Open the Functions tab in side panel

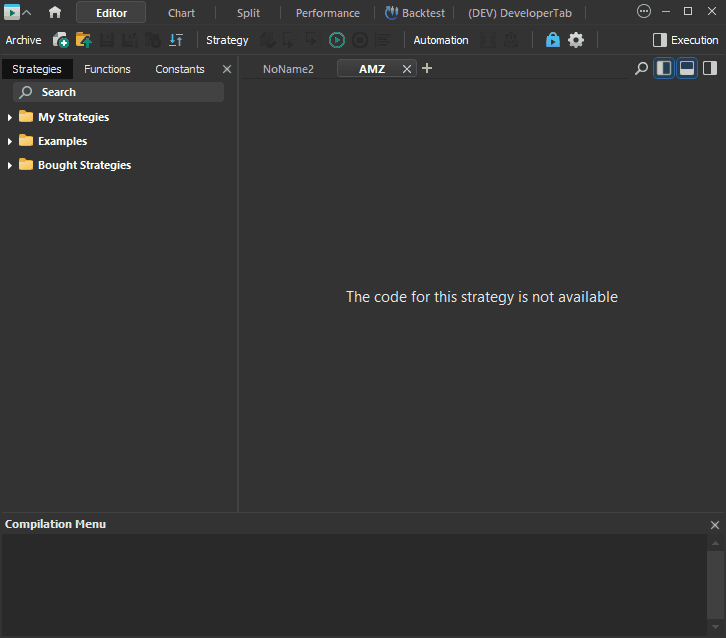point(107,69)
